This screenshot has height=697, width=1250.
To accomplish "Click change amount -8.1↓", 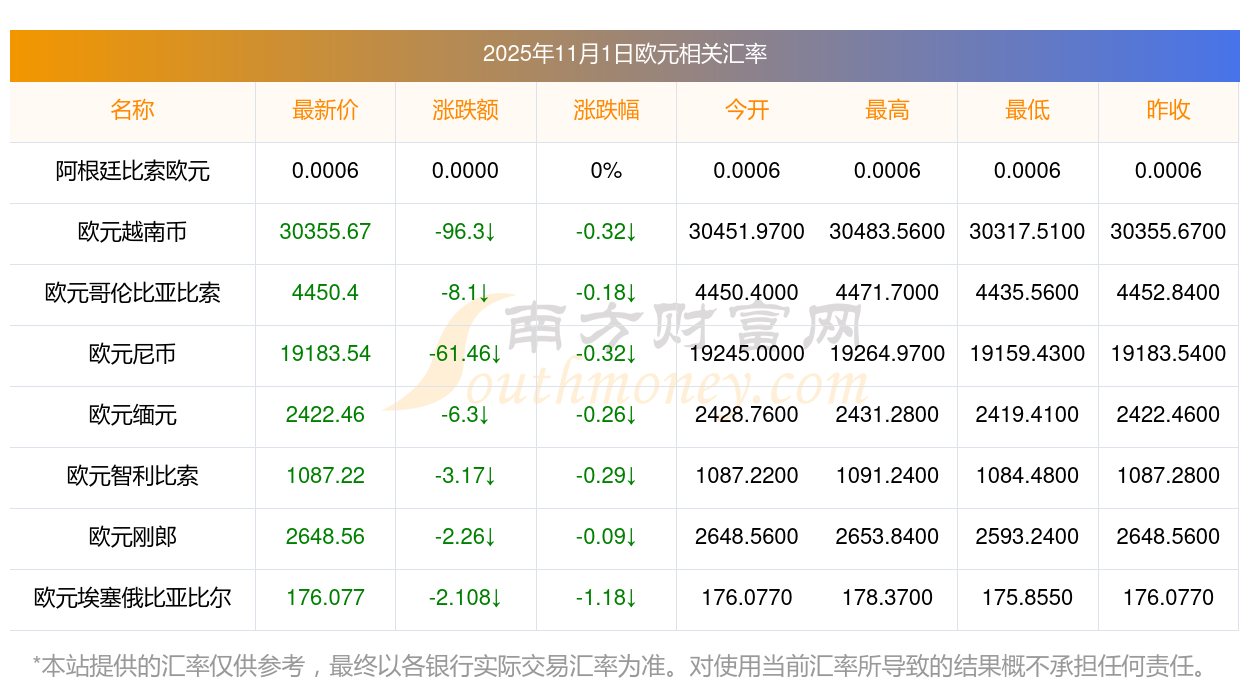I will (465, 293).
